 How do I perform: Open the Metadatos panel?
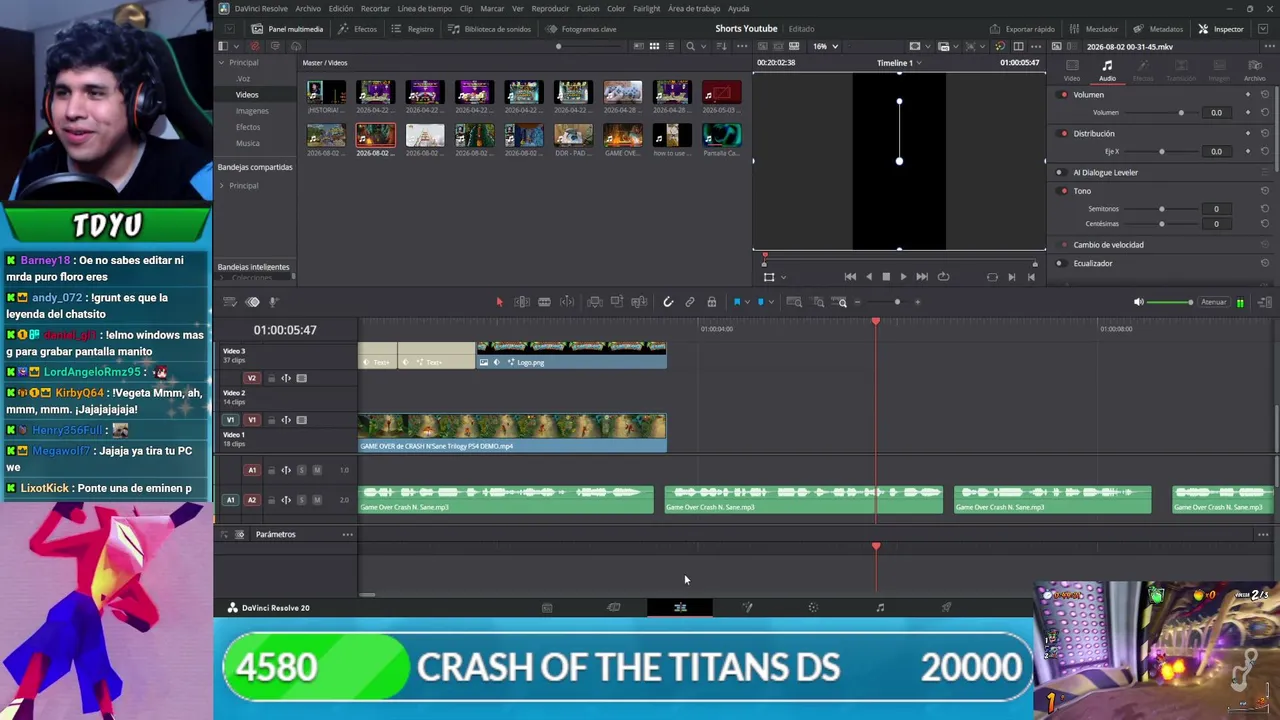click(x=1159, y=29)
